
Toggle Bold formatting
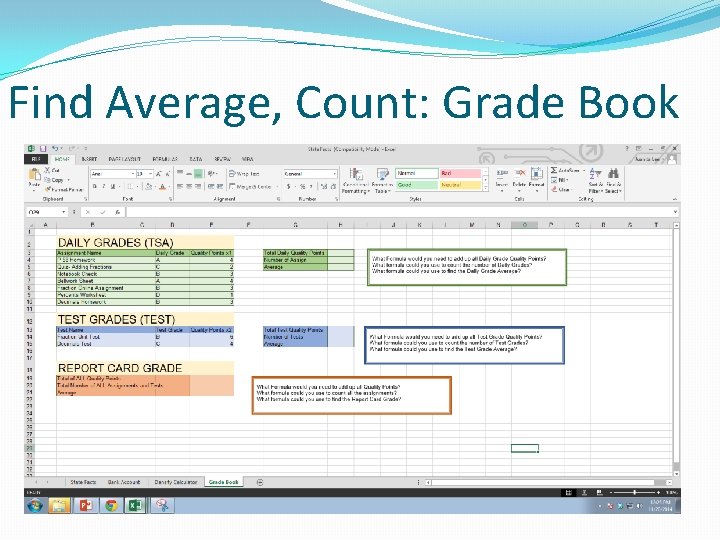[x=95, y=186]
